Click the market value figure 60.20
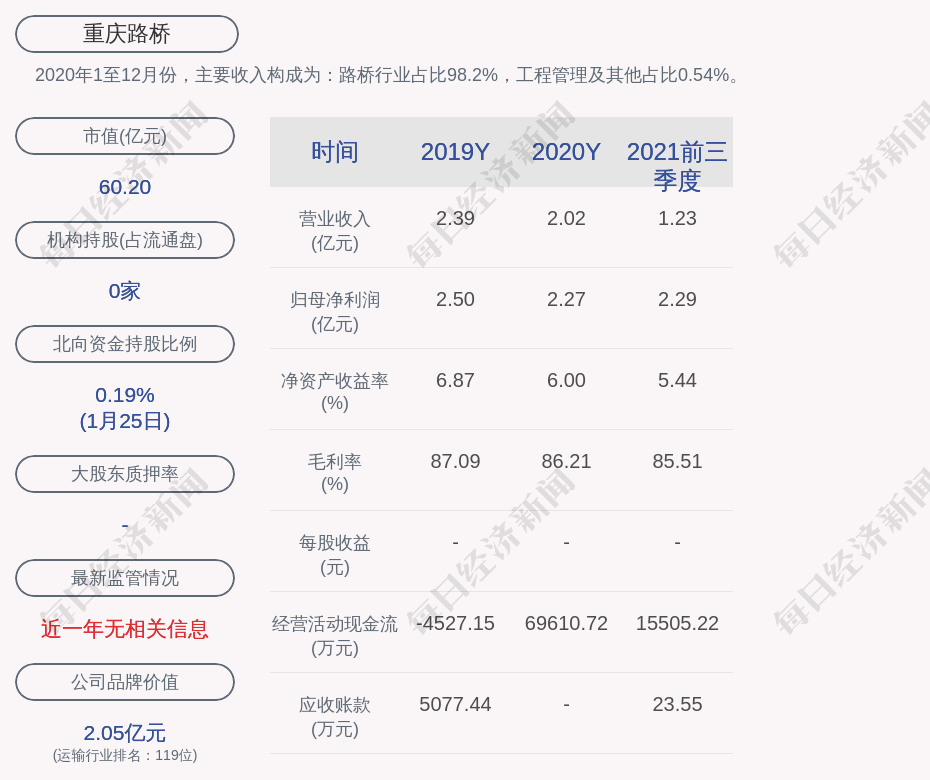The width and height of the screenshot is (930, 780). 125,187
